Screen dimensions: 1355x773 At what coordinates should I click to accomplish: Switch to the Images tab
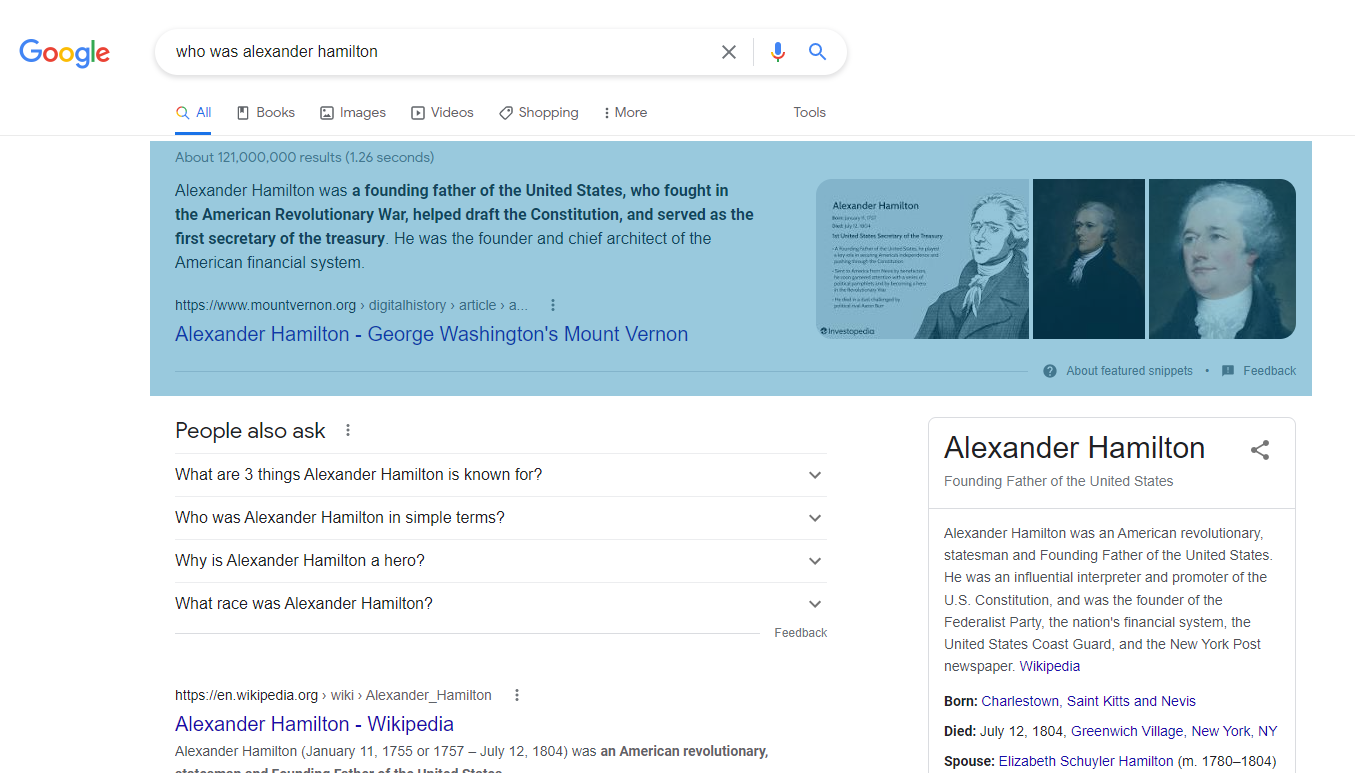(352, 113)
